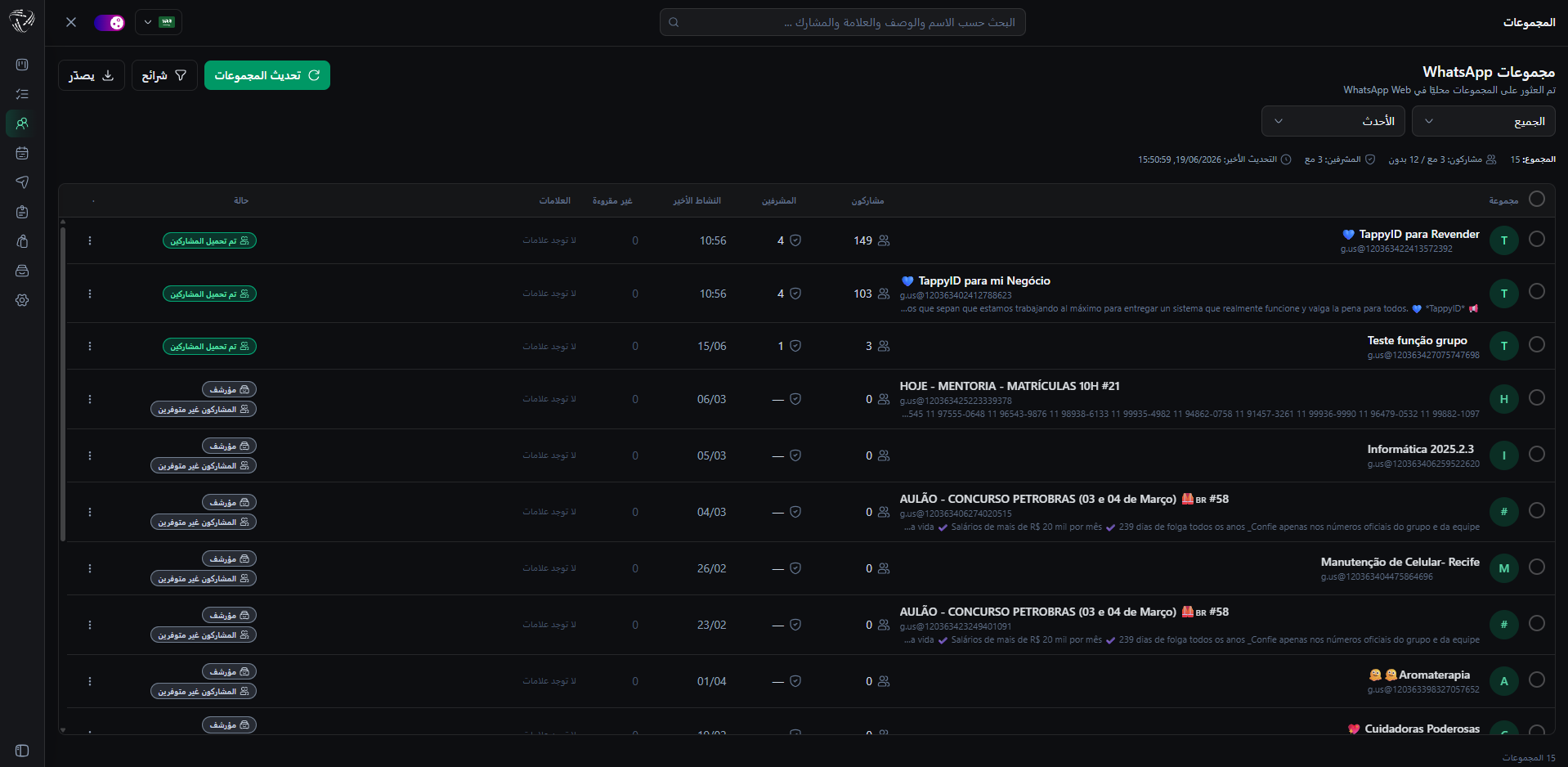Click the T avatar of TappyID para Revender

pyautogui.click(x=1504, y=240)
